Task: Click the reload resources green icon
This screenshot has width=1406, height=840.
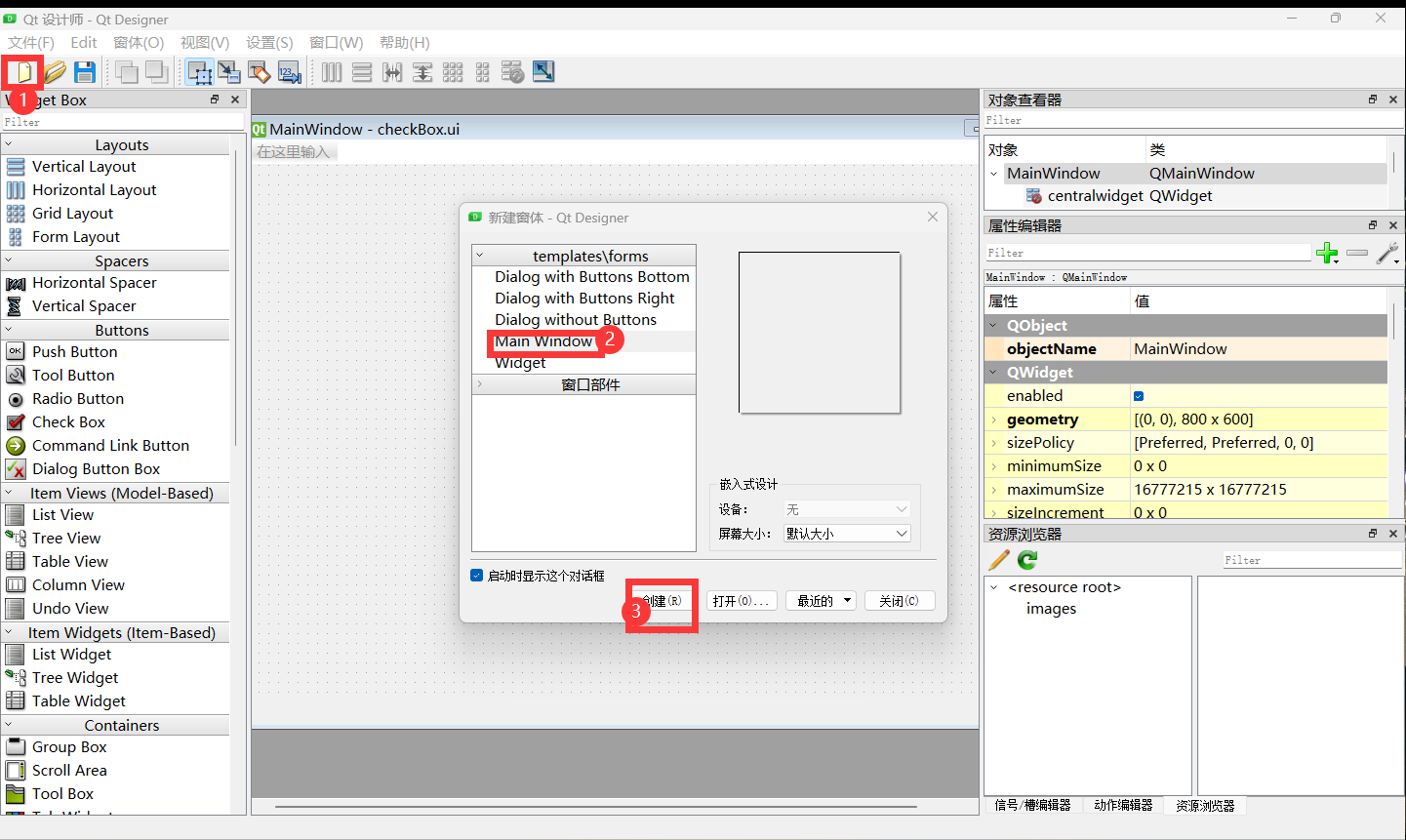Action: 1027,559
